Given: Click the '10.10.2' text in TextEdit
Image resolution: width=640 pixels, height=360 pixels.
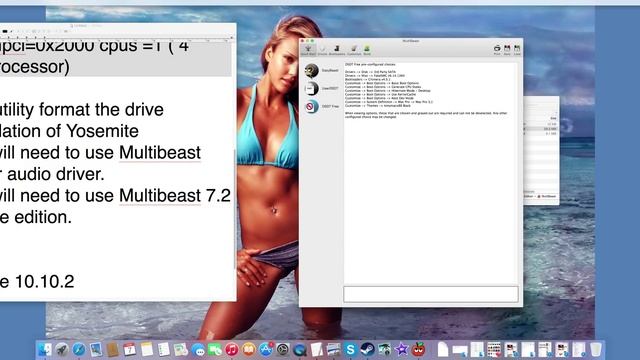Looking at the screenshot, I should pyautogui.click(x=44, y=282).
